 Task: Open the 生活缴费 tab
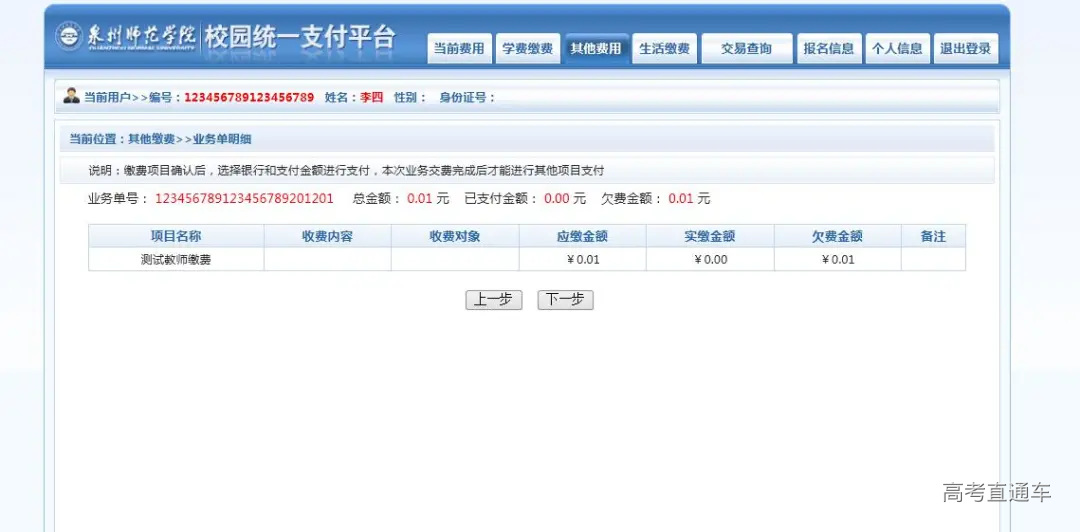point(665,49)
